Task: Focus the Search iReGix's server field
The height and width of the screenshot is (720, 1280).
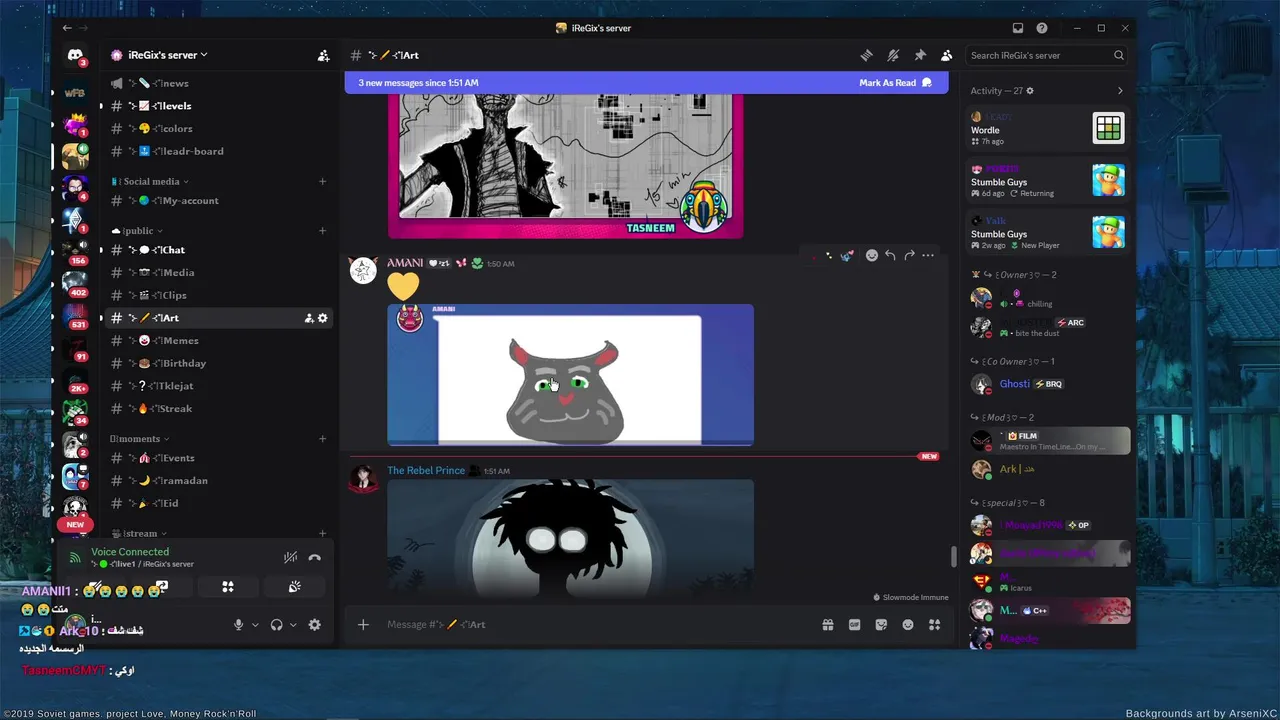Action: (1047, 56)
